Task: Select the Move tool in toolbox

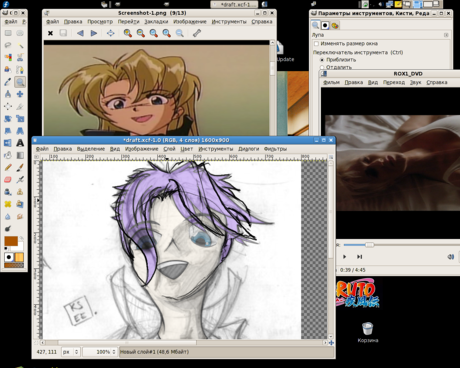Action: [x=20, y=94]
